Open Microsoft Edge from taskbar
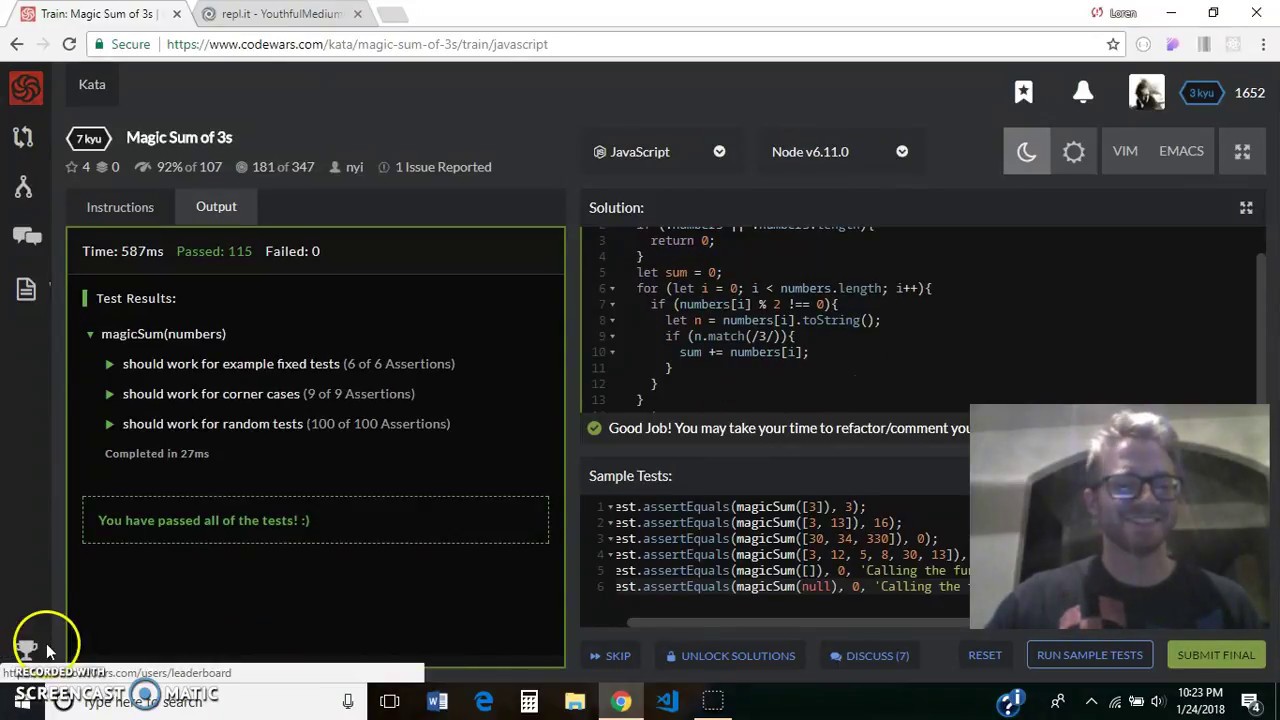 [483, 701]
